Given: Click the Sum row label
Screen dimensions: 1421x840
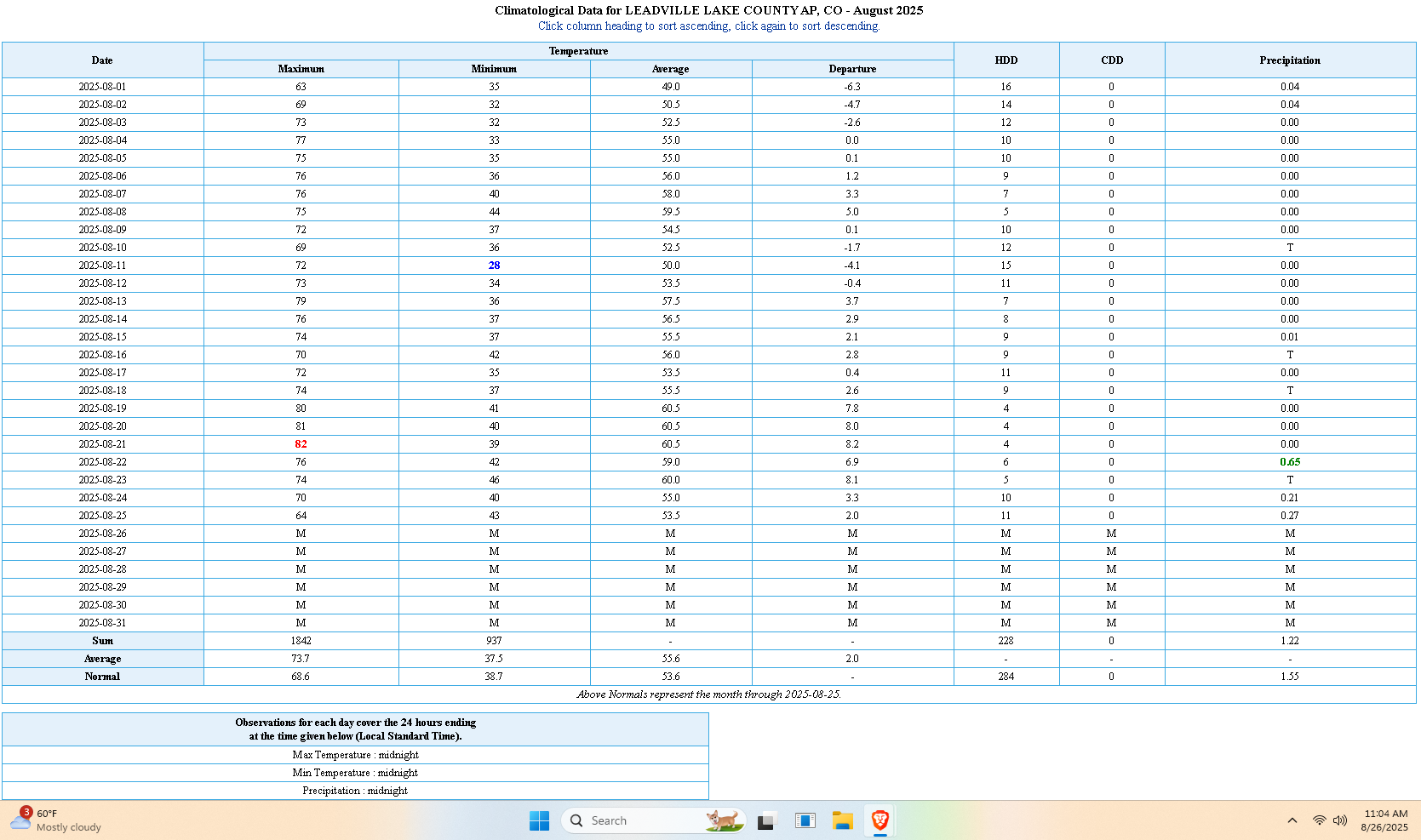Looking at the screenshot, I should pyautogui.click(x=102, y=641).
